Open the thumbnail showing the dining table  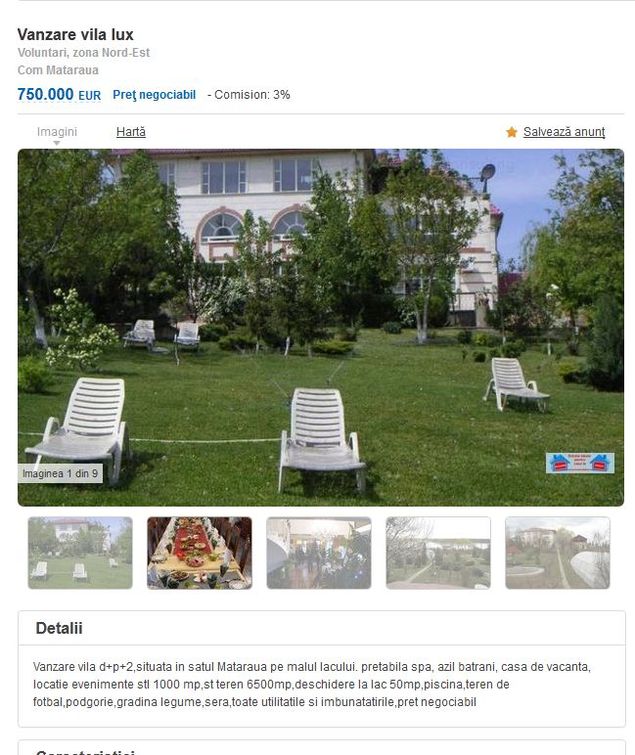[x=199, y=553]
